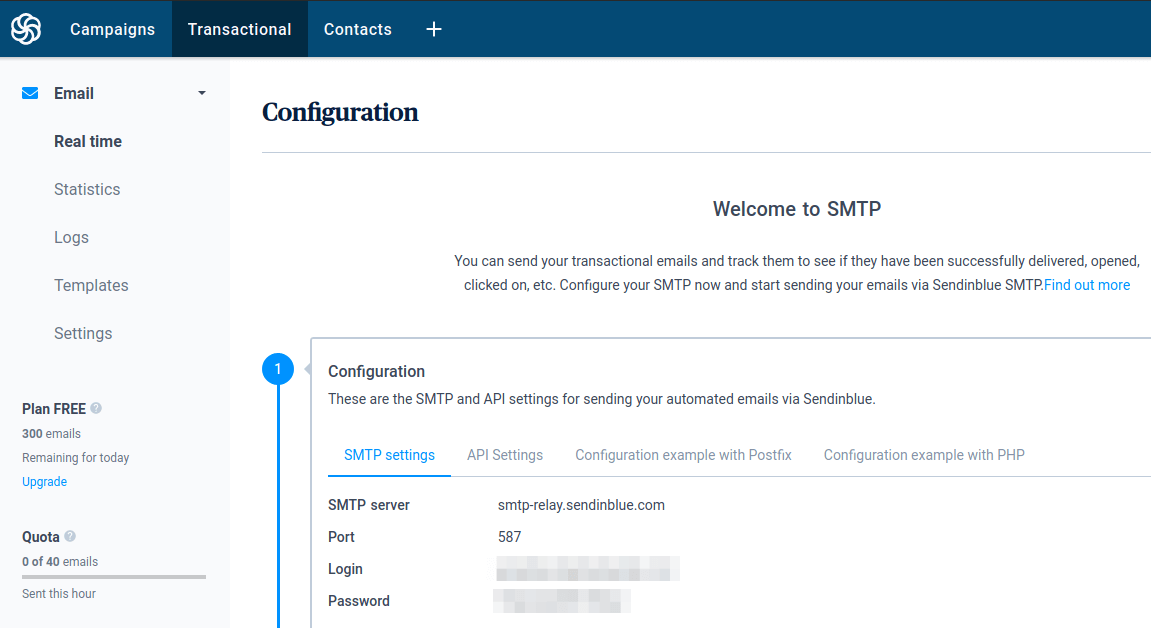1151x628 pixels.
Task: Go to Contacts in top navigation
Action: [357, 29]
